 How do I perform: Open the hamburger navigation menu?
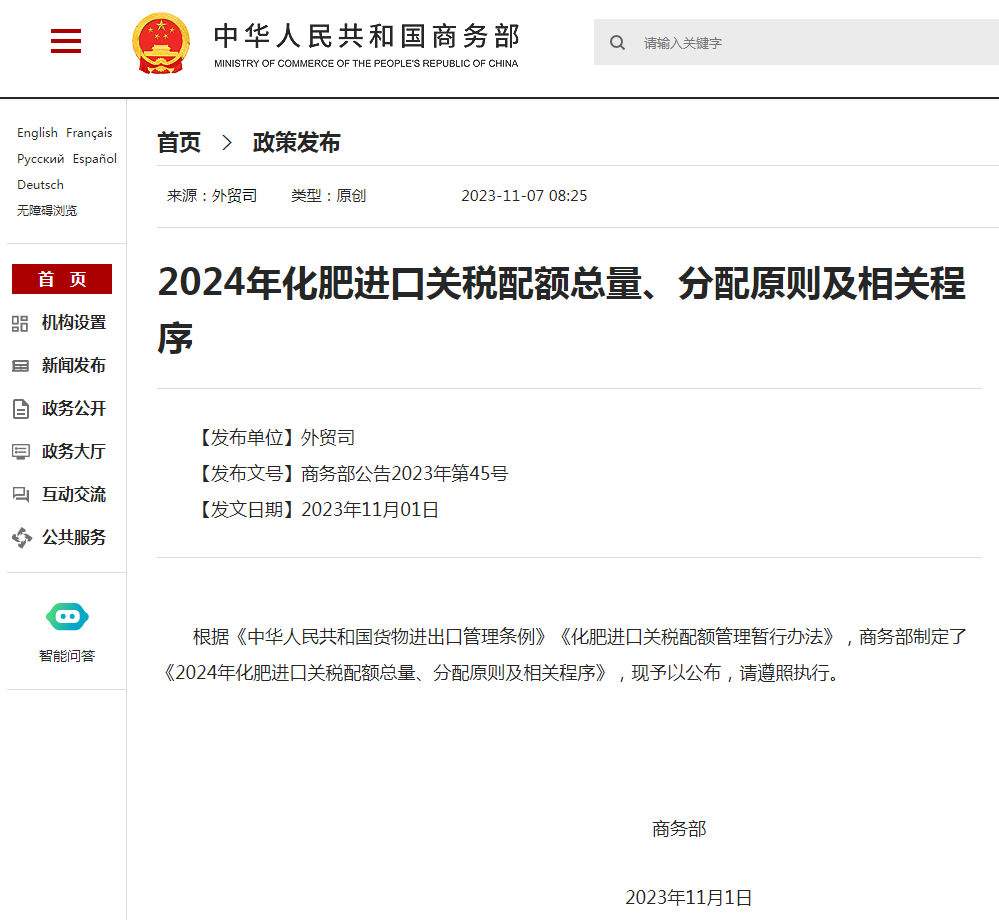click(65, 41)
